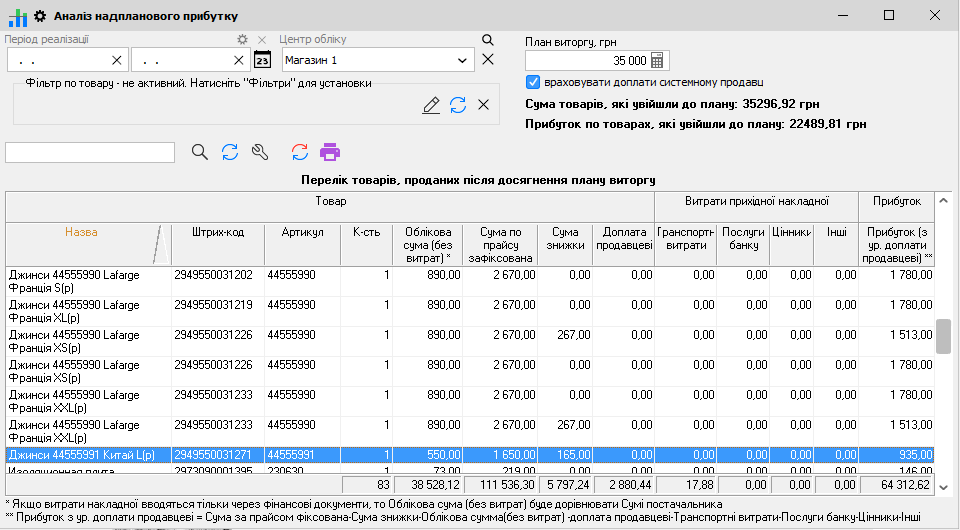The width and height of the screenshot is (960, 530).
Task: Click the pencil icon to edit product filter
Action: (x=431, y=105)
